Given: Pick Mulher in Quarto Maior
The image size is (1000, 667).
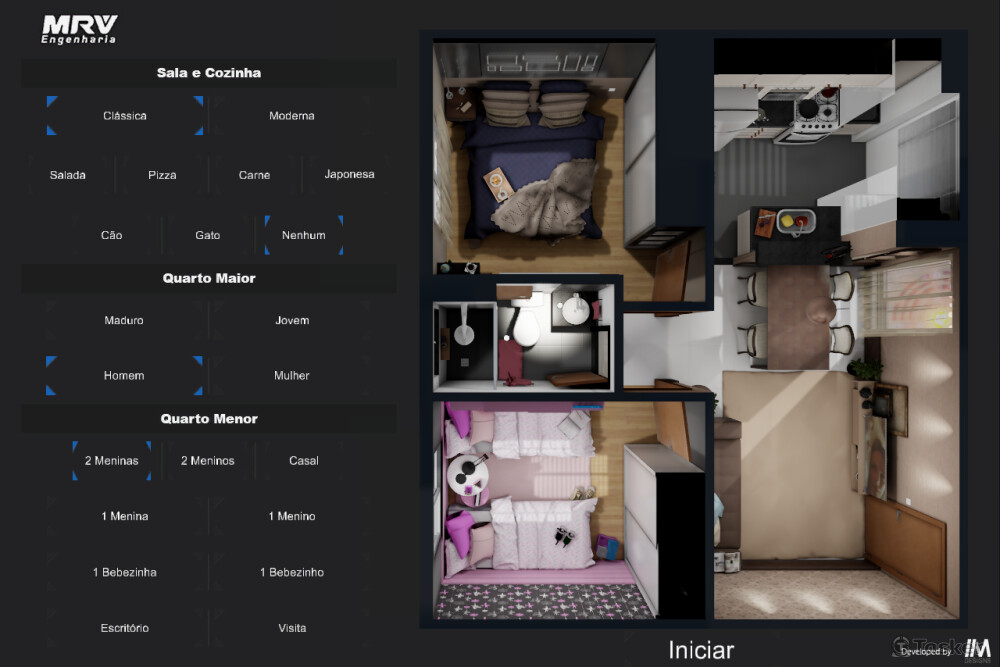Looking at the screenshot, I should tap(292, 376).
